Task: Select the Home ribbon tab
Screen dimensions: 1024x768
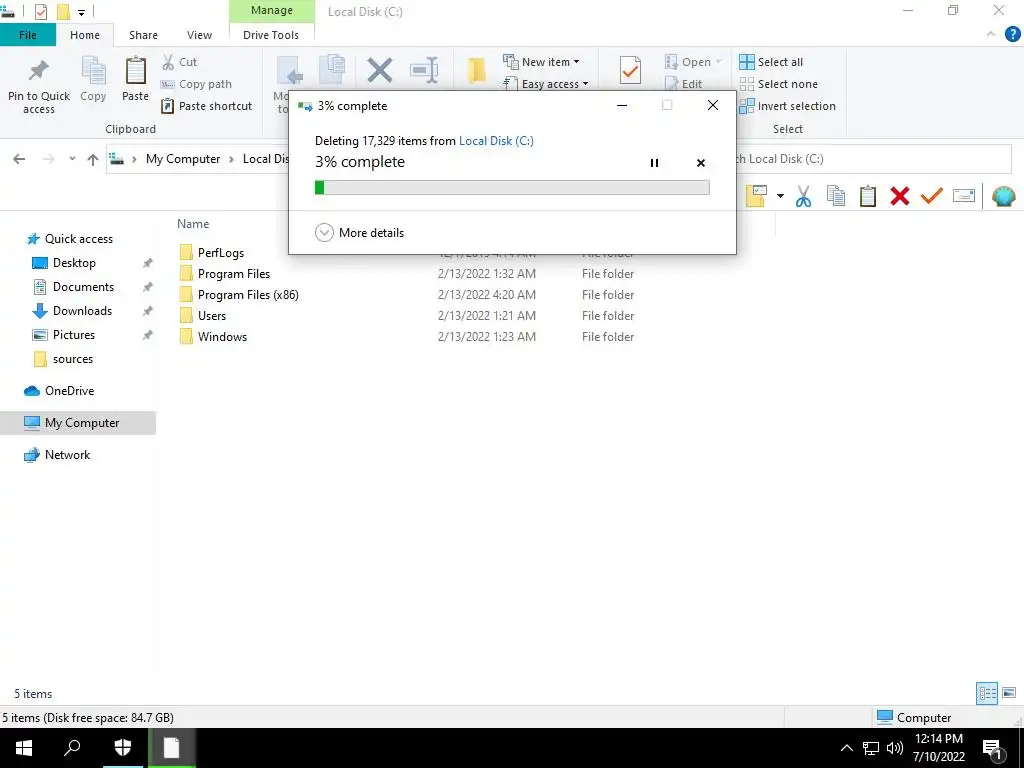Action: coord(85,35)
